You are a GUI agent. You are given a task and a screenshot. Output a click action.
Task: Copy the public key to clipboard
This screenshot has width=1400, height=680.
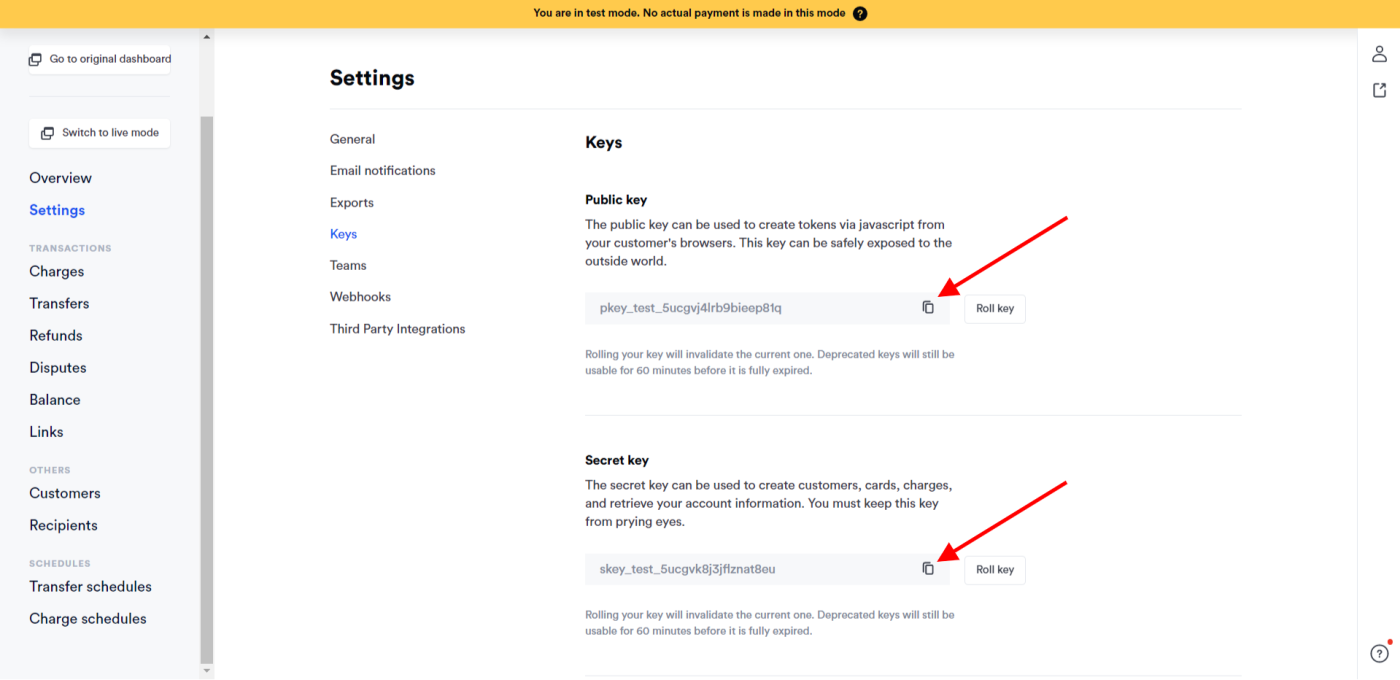(928, 308)
